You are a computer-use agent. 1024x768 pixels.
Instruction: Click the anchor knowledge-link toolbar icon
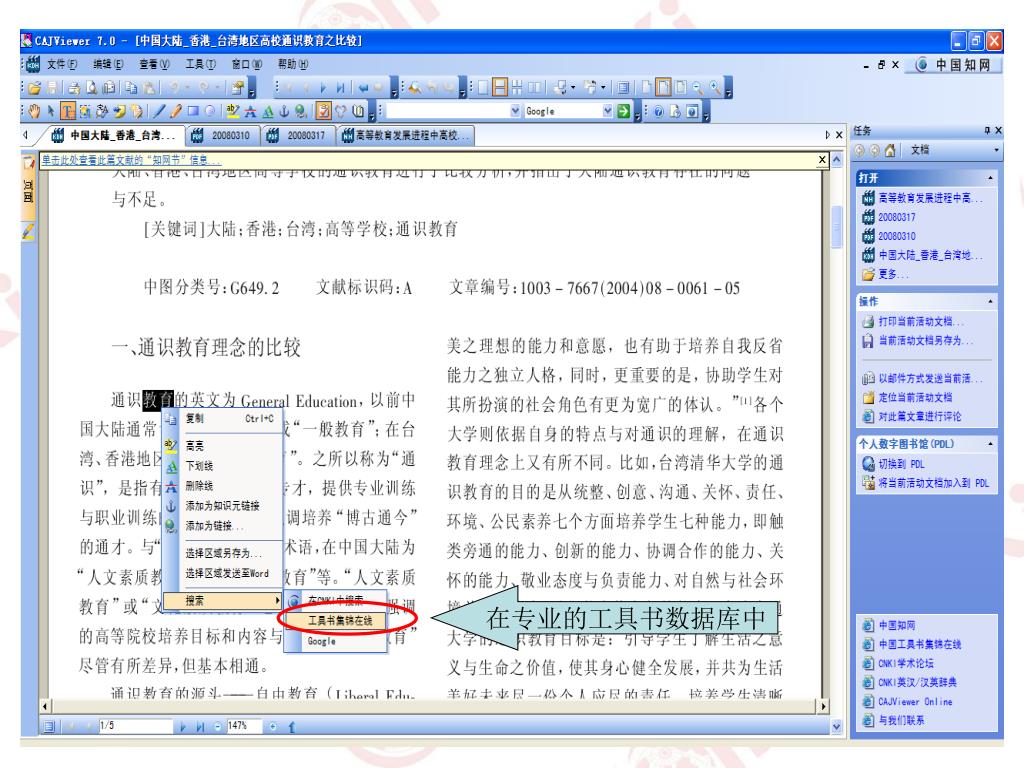click(284, 111)
